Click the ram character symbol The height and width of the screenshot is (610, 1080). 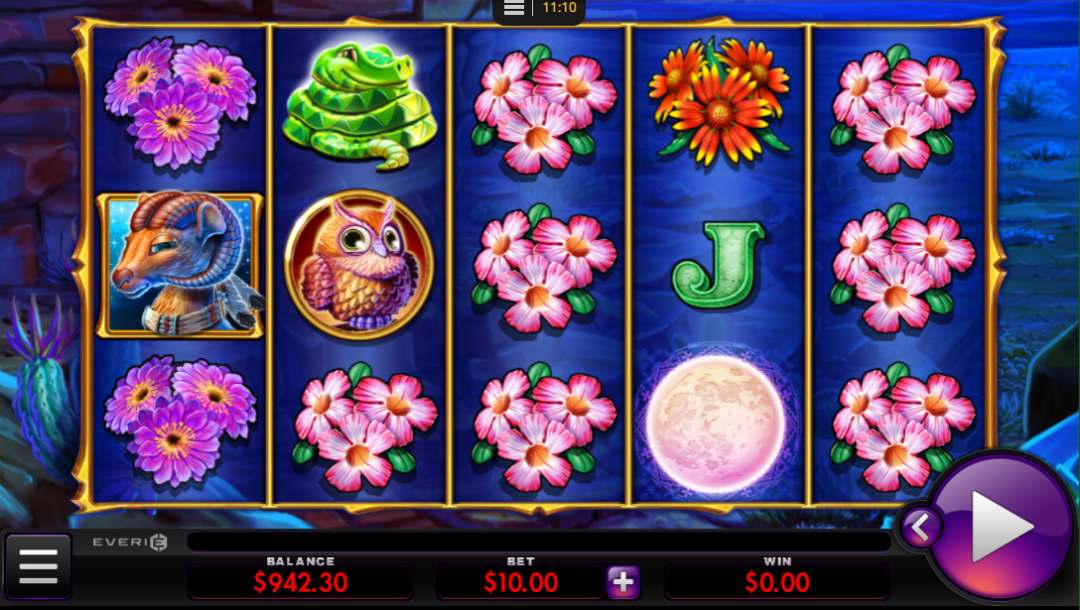coord(180,266)
